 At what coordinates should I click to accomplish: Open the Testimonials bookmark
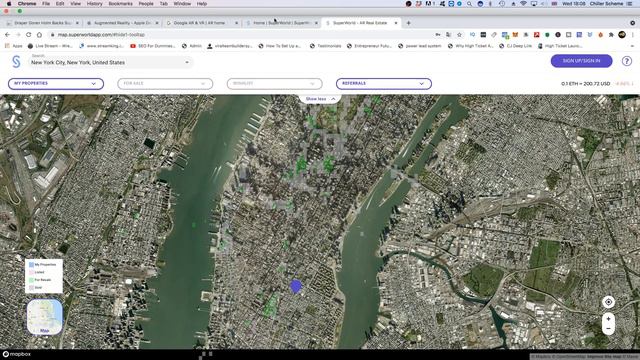325,46
